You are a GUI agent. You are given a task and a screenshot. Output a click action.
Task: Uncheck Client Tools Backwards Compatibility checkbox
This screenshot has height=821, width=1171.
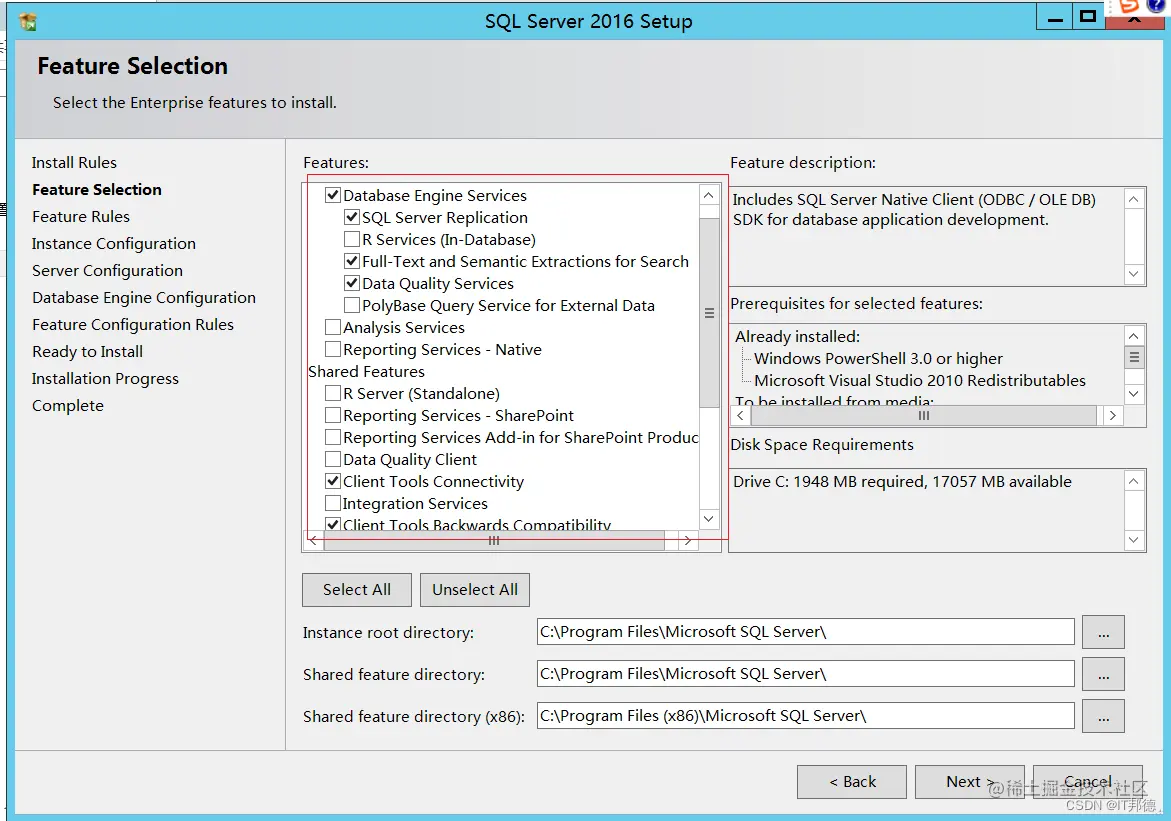pyautogui.click(x=333, y=524)
